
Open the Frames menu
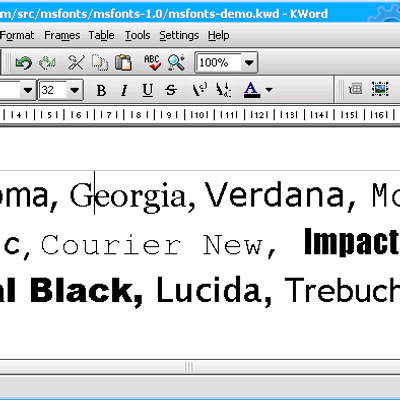[62, 35]
